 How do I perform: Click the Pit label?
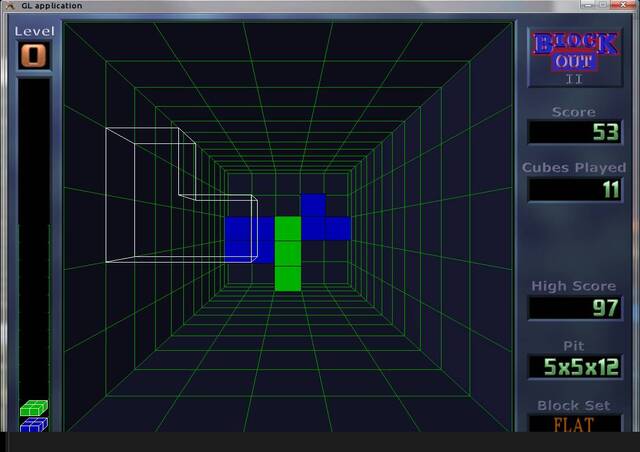[573, 346]
